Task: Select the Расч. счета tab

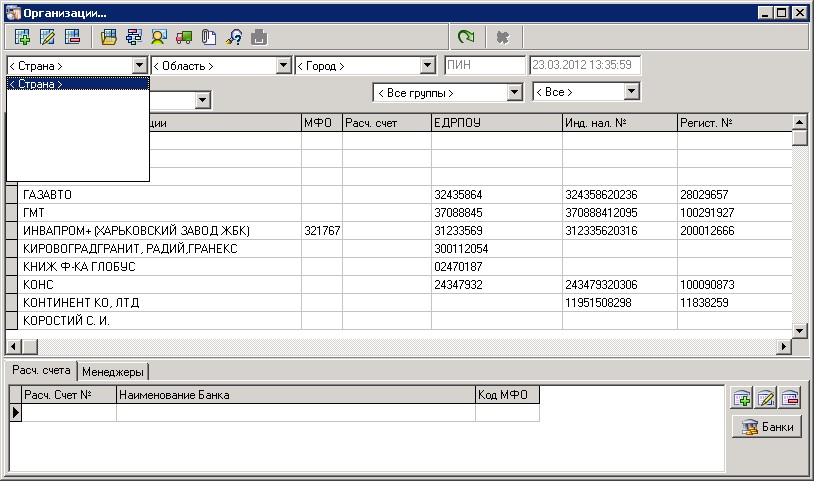Action: (41, 371)
